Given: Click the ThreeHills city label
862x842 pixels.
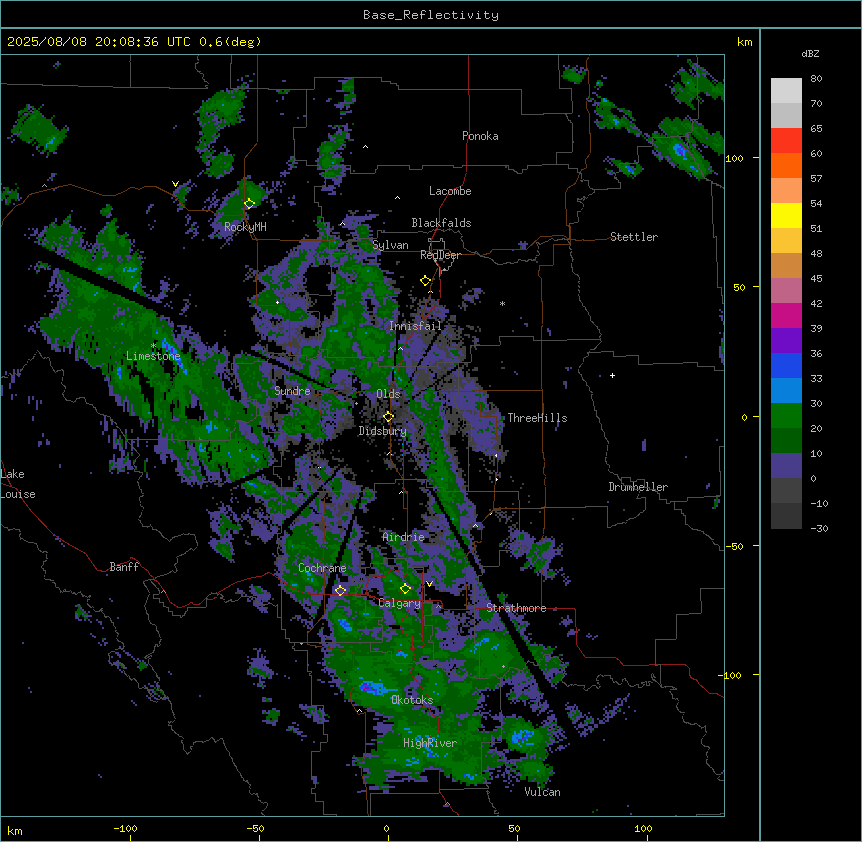Looking at the screenshot, I should [x=537, y=418].
